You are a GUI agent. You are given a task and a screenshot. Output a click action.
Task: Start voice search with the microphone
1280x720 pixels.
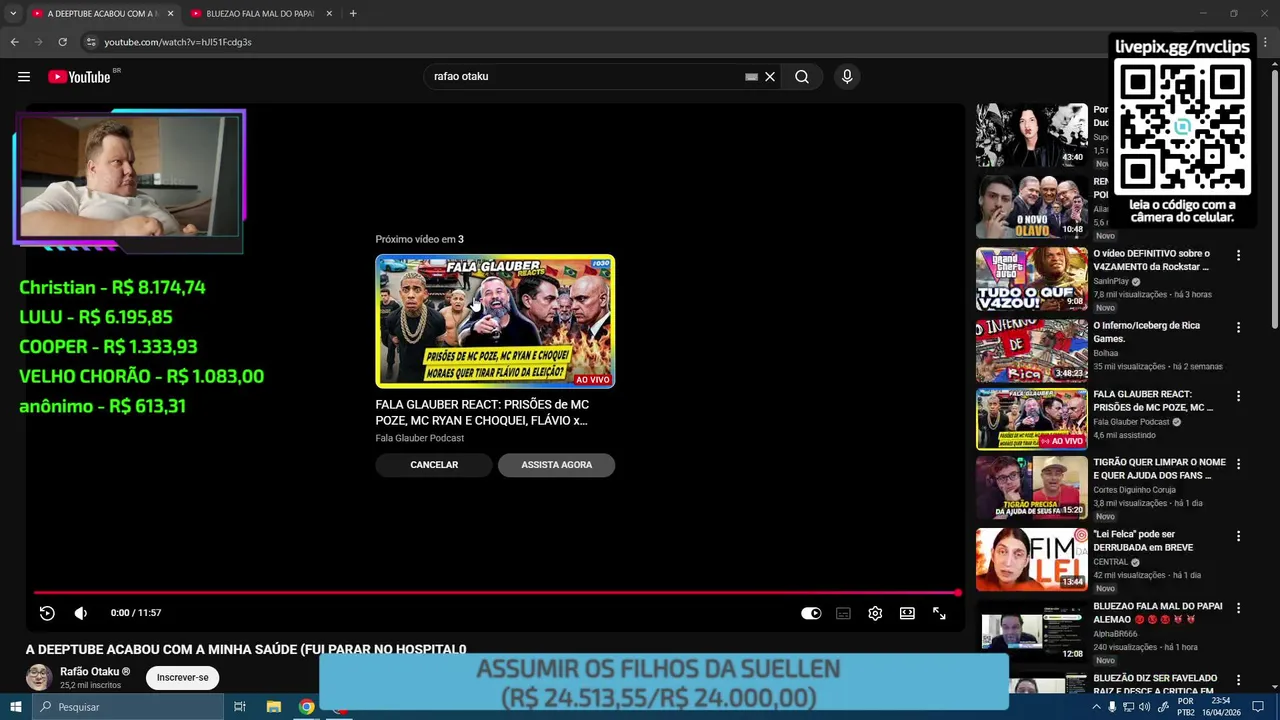[847, 77]
